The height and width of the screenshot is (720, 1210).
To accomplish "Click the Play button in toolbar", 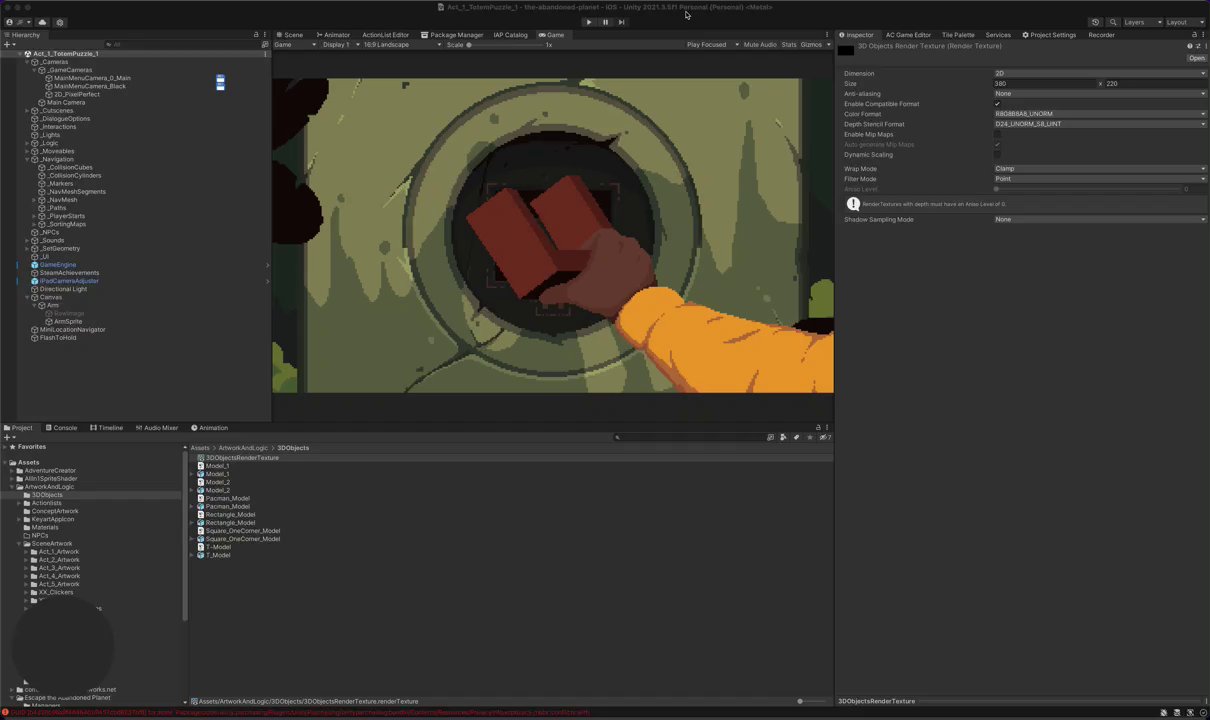I will (x=588, y=22).
